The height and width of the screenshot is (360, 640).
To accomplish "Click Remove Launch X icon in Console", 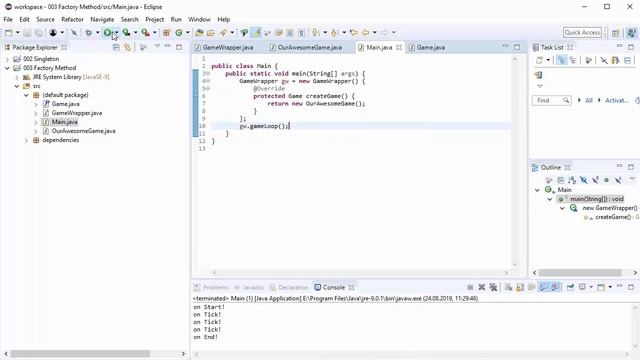I will coord(482,287).
